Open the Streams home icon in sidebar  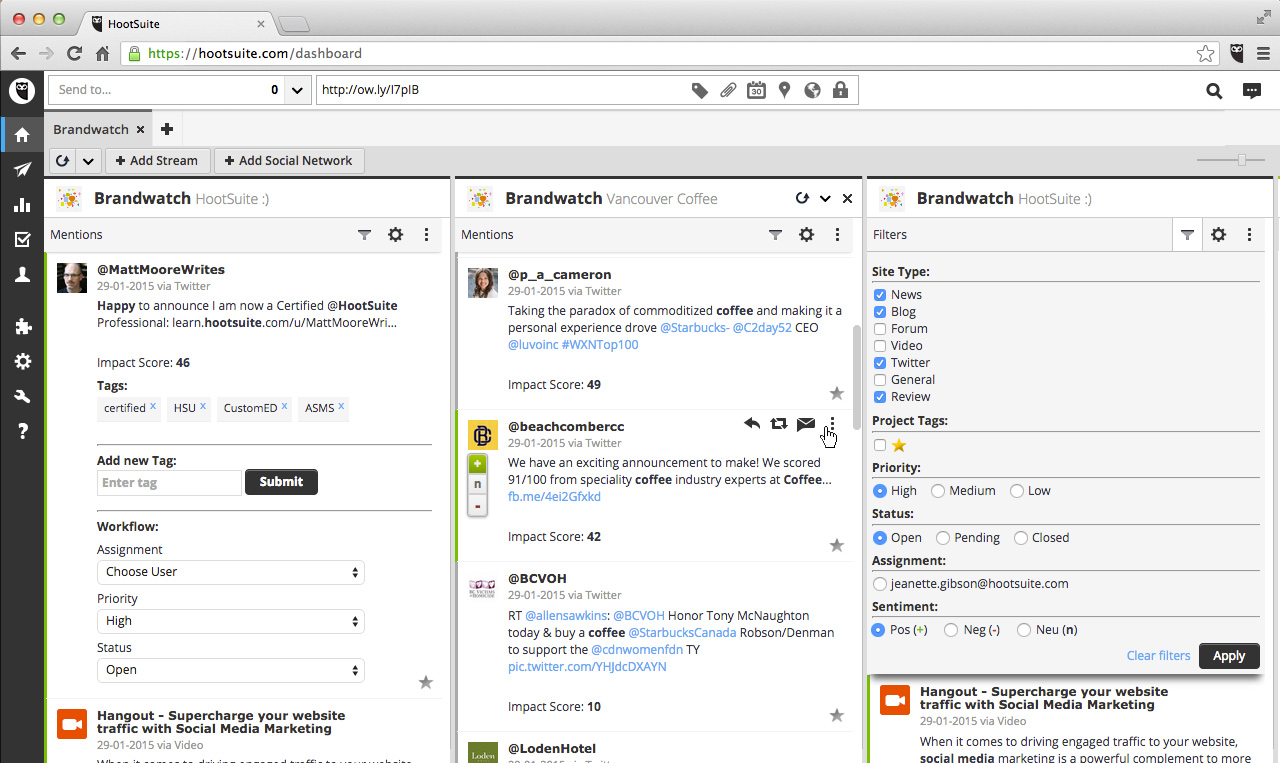click(22, 134)
